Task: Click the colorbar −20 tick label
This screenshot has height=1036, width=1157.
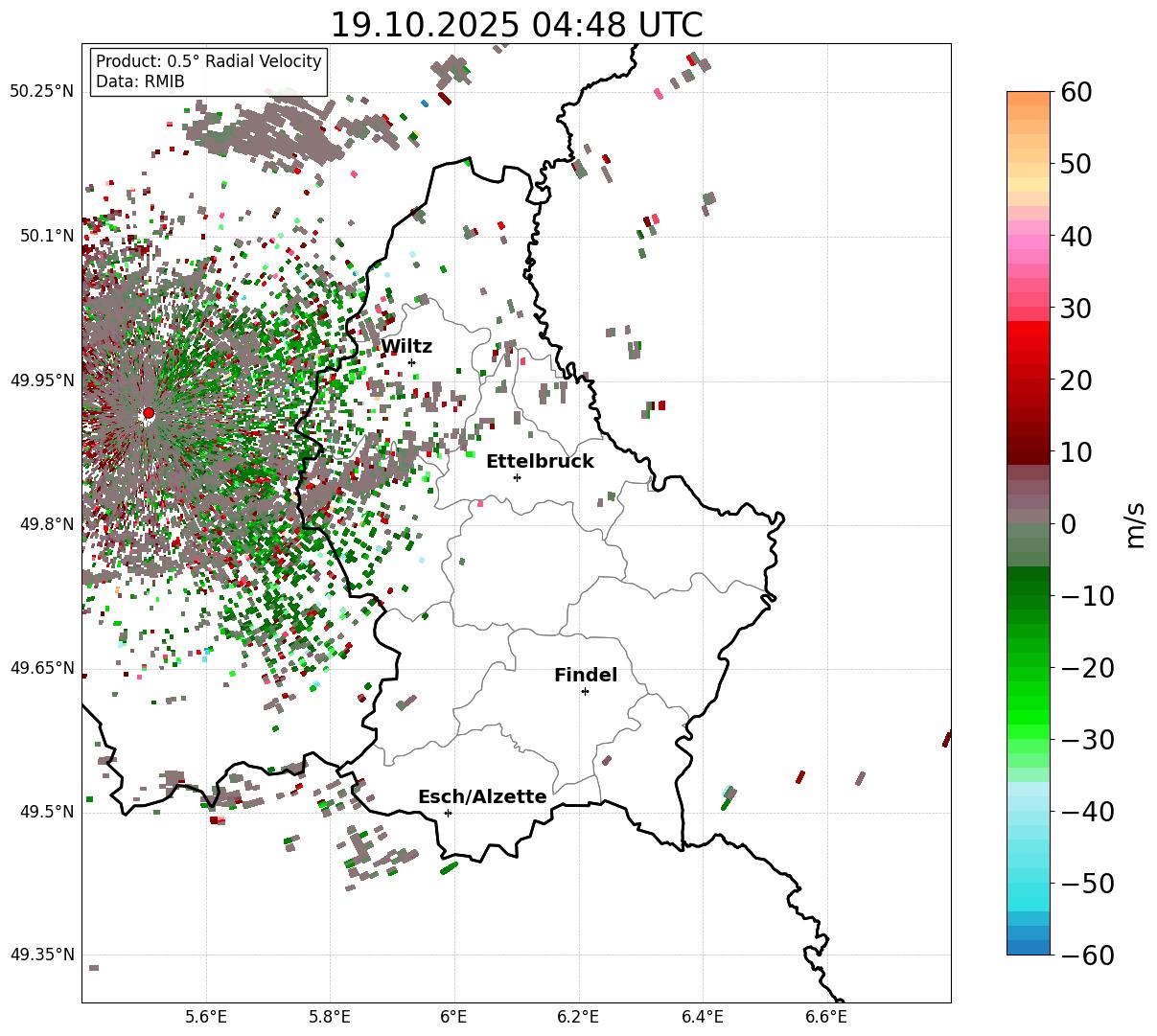Action: (x=1086, y=667)
